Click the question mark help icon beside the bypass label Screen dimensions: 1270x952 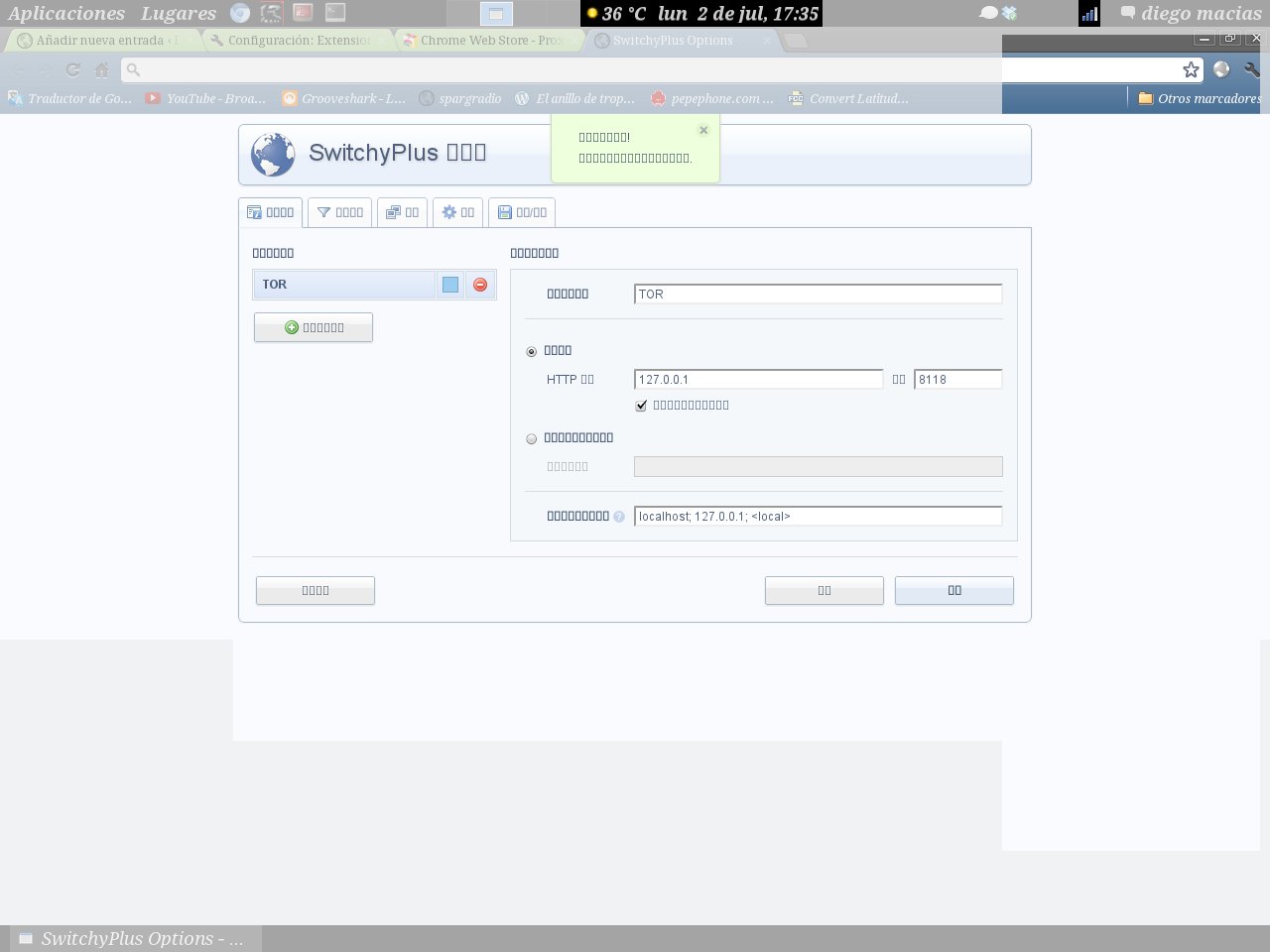[619, 517]
